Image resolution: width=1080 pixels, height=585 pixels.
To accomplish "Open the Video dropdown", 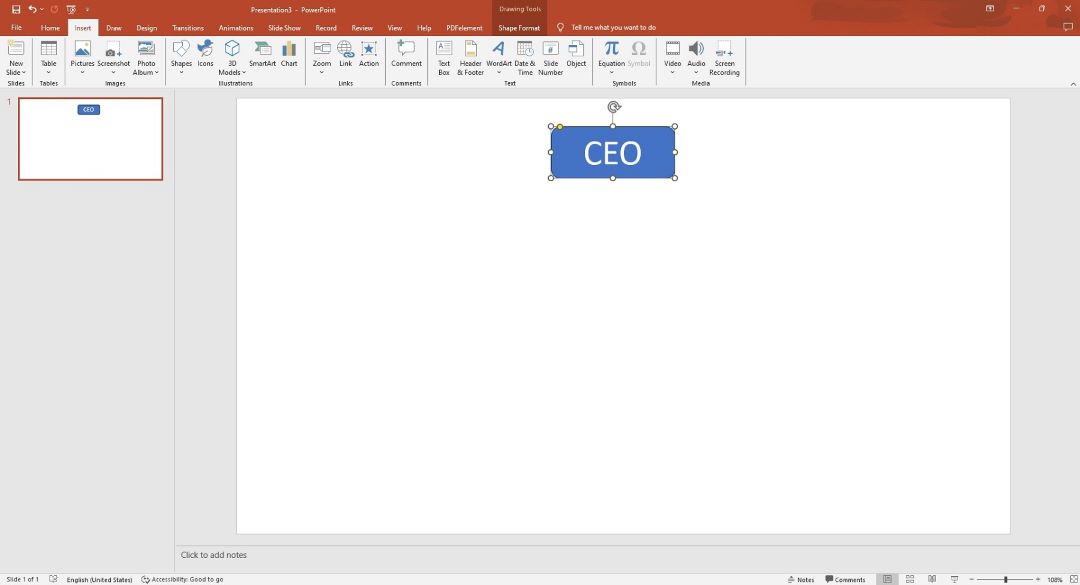I will [672, 72].
